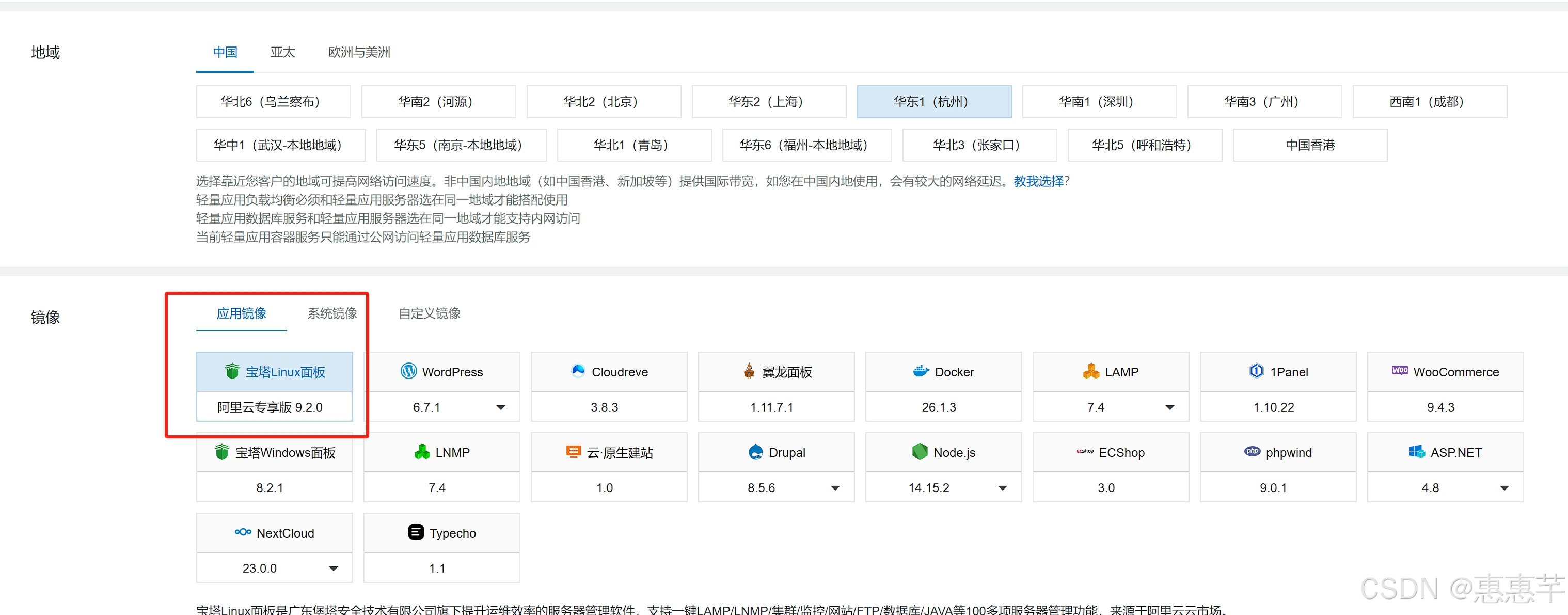Click the Node.js hexagon icon
Viewport: 1568px width, 615px height.
click(919, 452)
